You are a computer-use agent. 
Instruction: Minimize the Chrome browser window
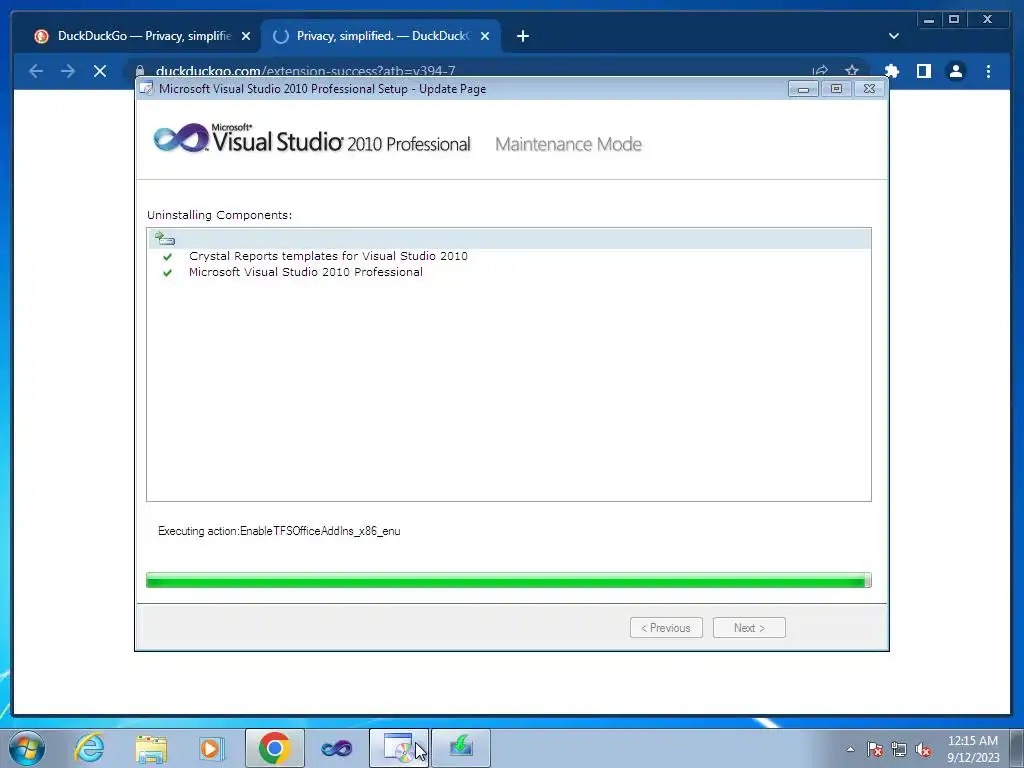coord(929,20)
